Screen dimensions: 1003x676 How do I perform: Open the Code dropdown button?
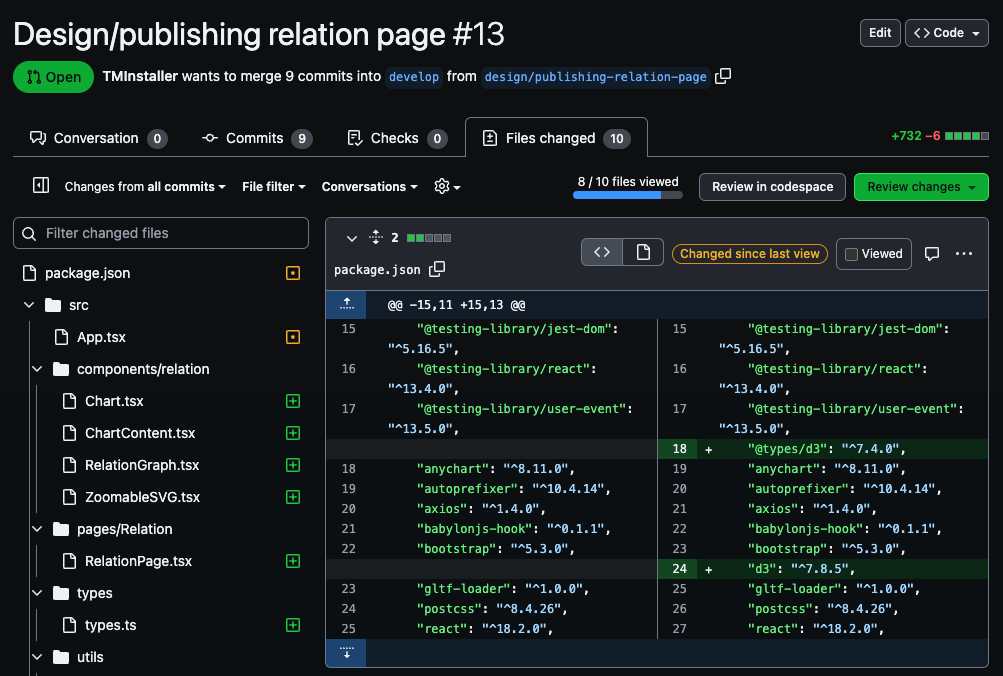pyautogui.click(x=947, y=33)
